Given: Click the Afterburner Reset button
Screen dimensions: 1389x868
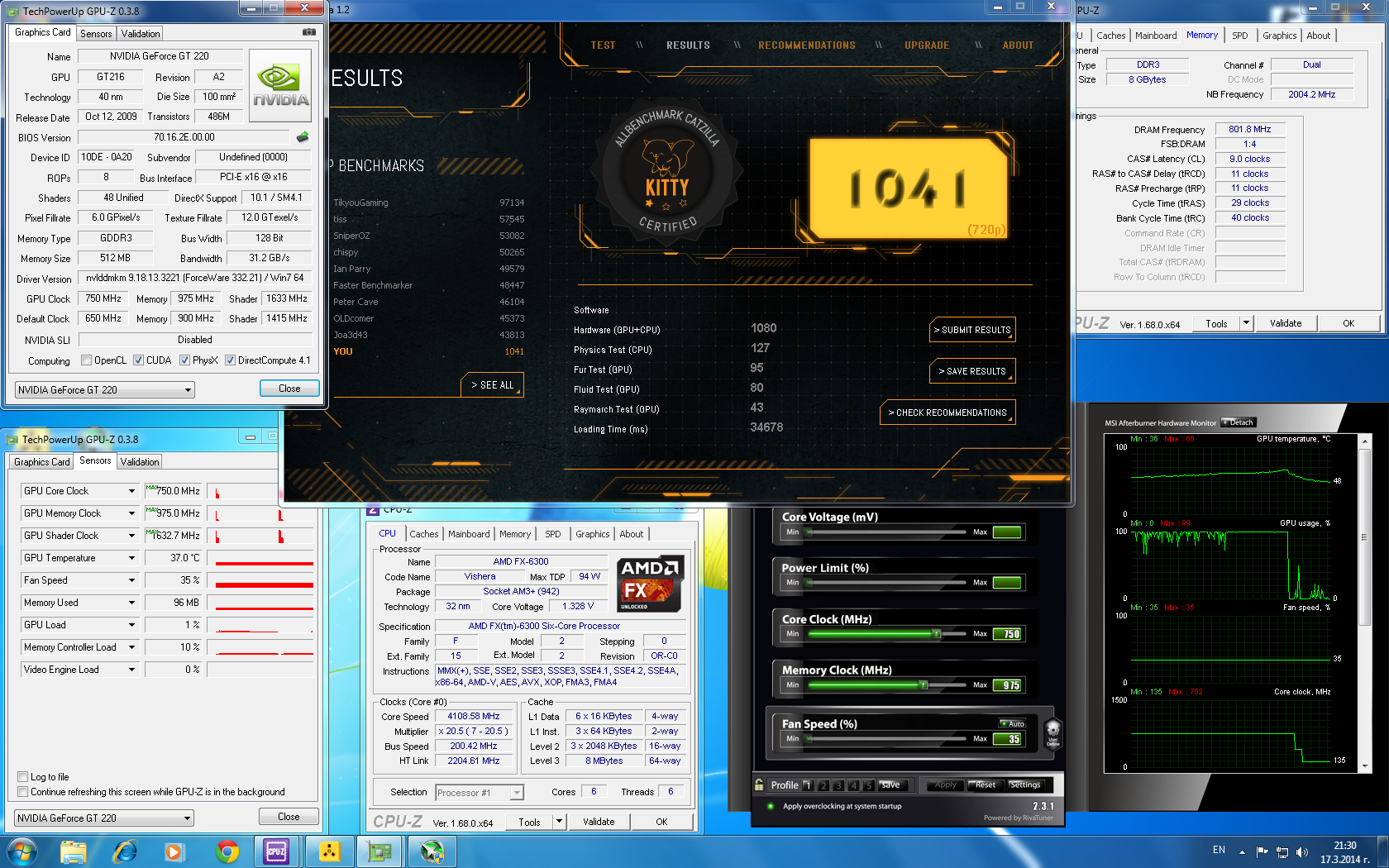Looking at the screenshot, I should click(986, 785).
